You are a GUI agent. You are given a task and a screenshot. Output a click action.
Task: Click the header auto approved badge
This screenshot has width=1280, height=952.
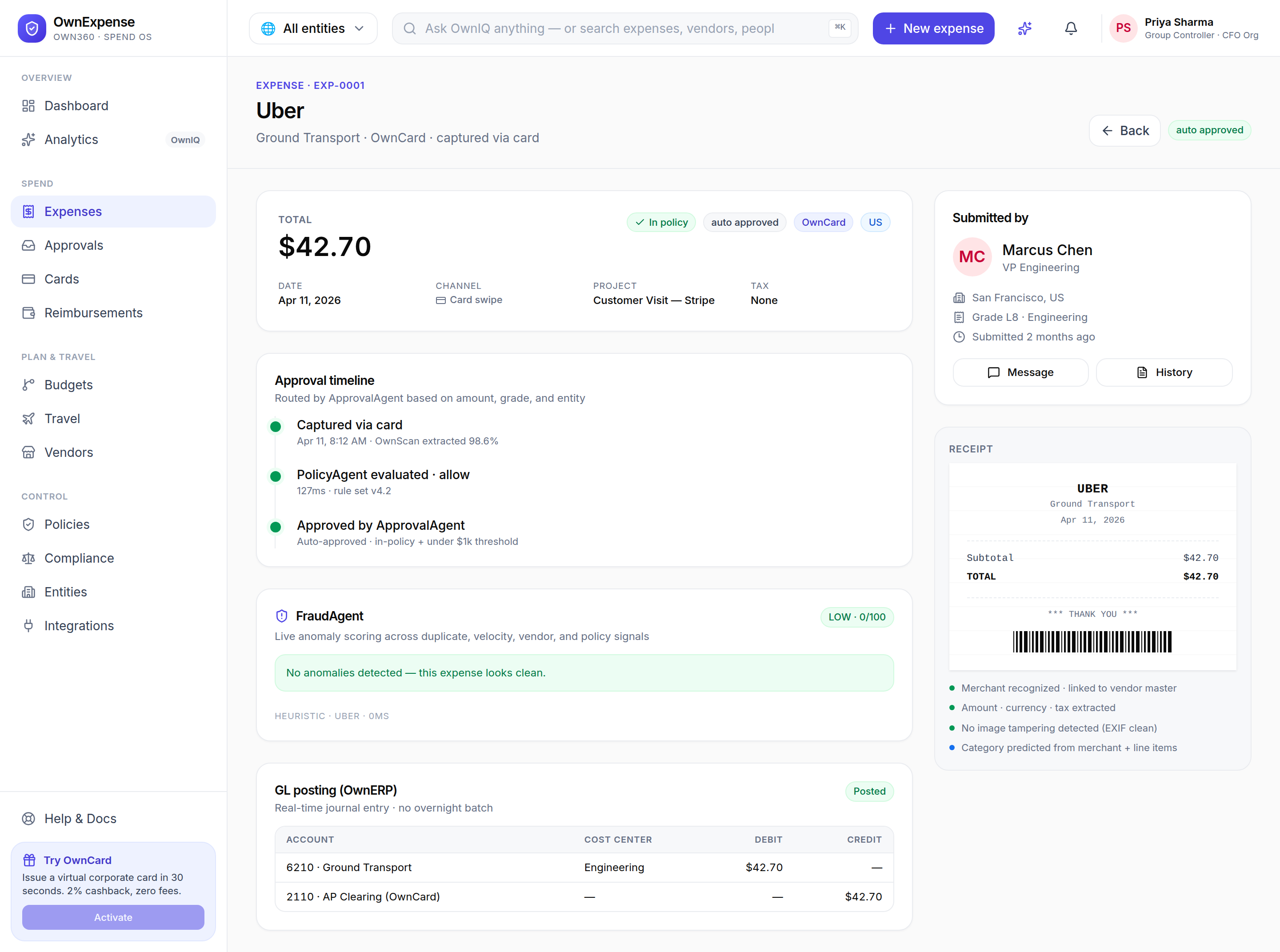pos(1210,130)
